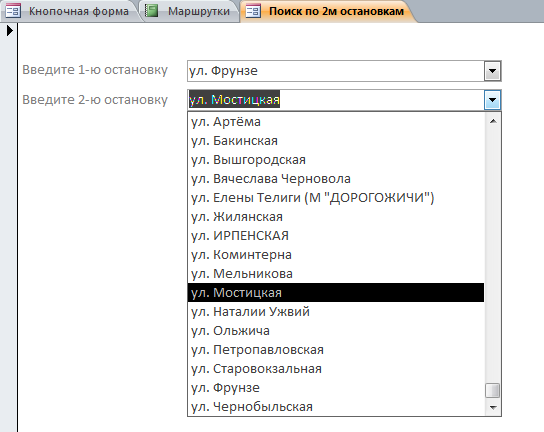Open the Маршрутки tab
Image resolution: width=544 pixels, height=432 pixels.
pos(189,11)
